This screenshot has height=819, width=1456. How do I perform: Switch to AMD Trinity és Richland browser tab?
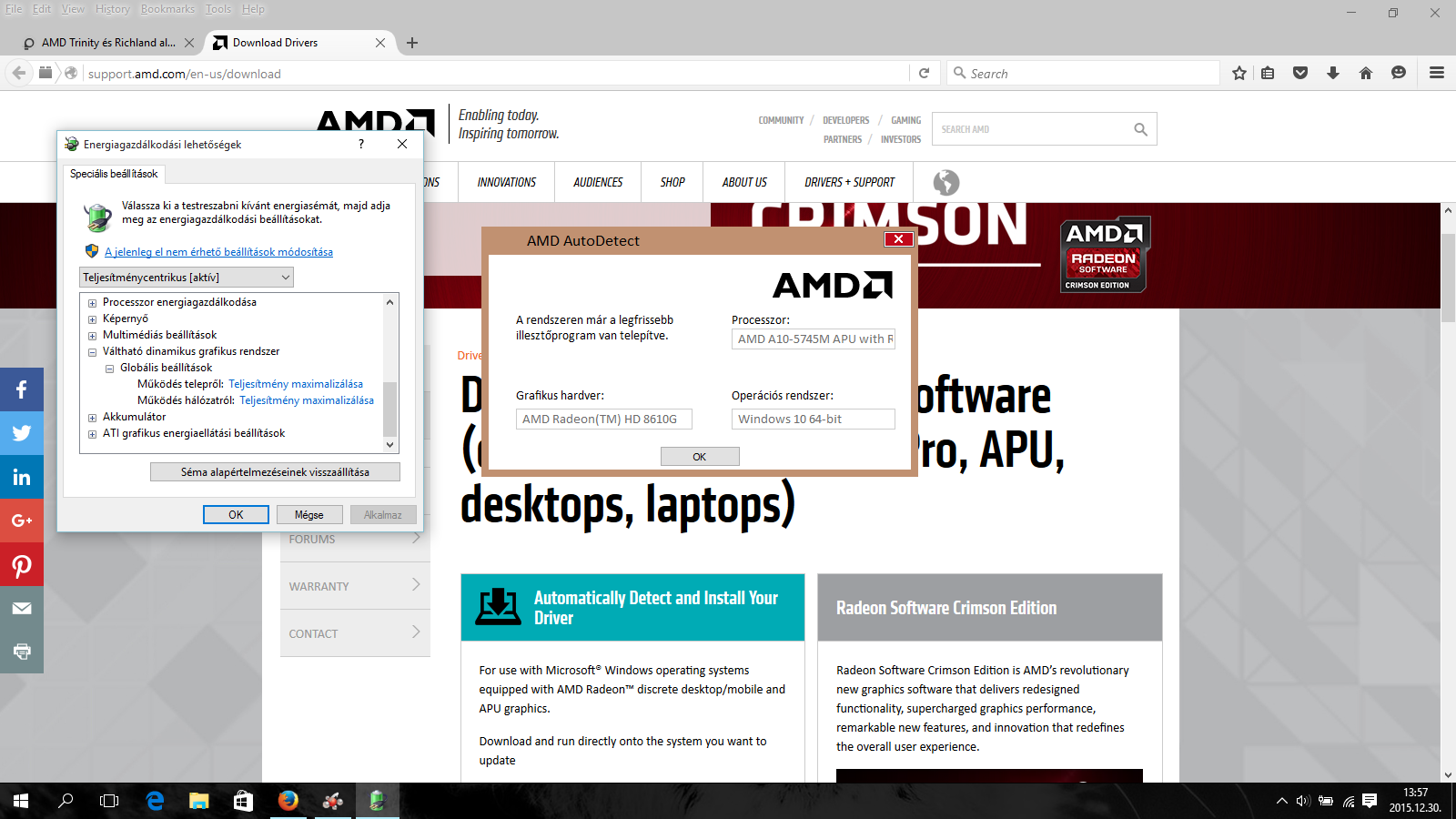tap(108, 43)
